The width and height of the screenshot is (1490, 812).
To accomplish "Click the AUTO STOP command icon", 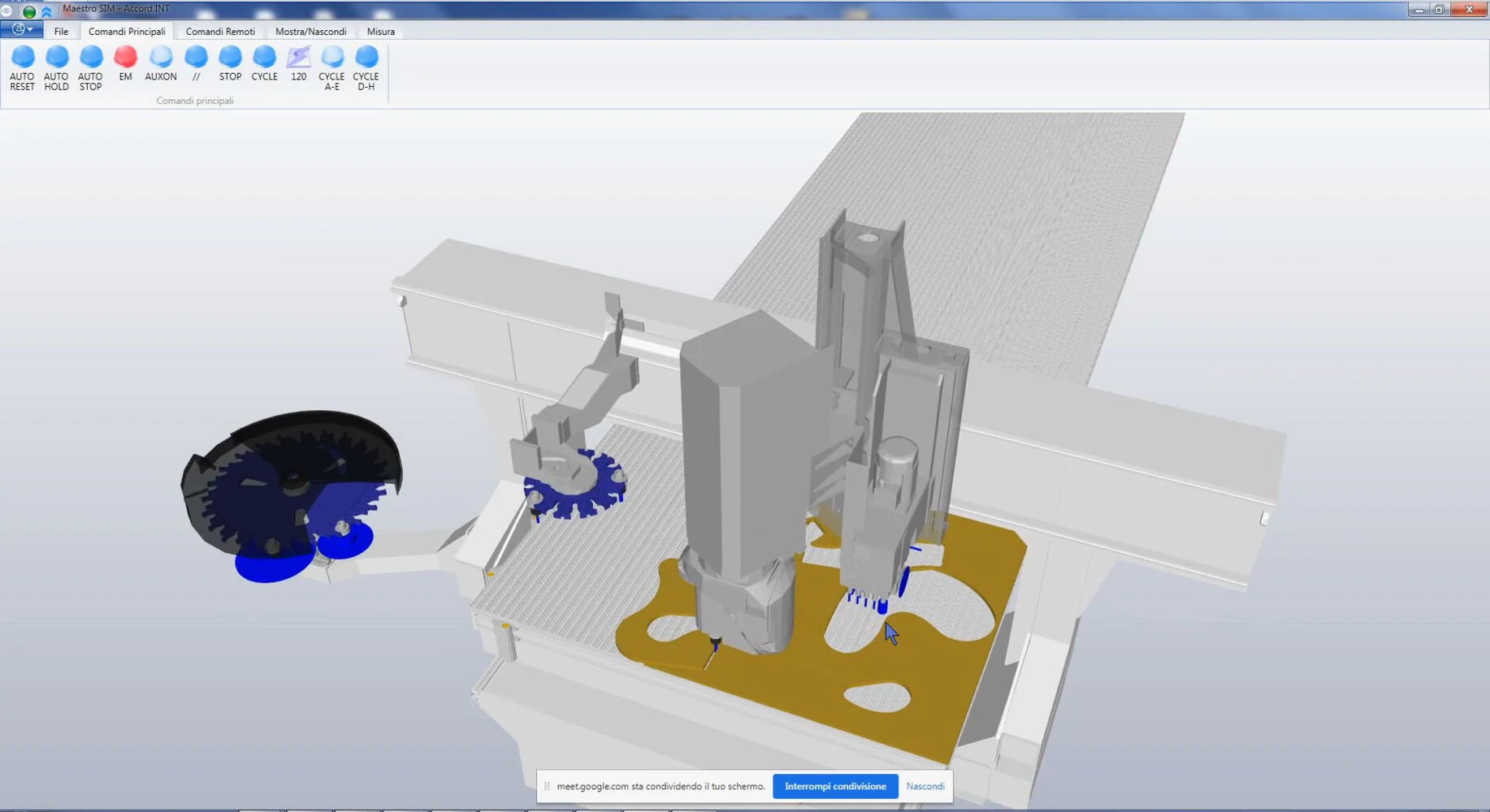I will point(90,58).
